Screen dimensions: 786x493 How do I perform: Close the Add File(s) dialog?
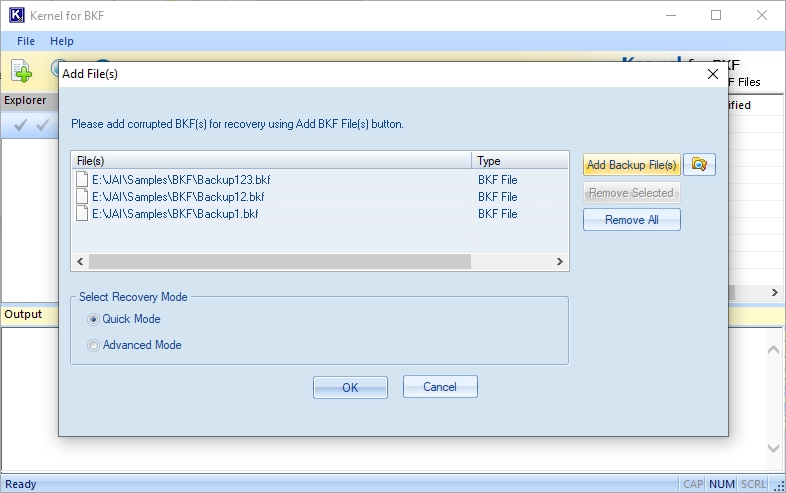pos(713,74)
